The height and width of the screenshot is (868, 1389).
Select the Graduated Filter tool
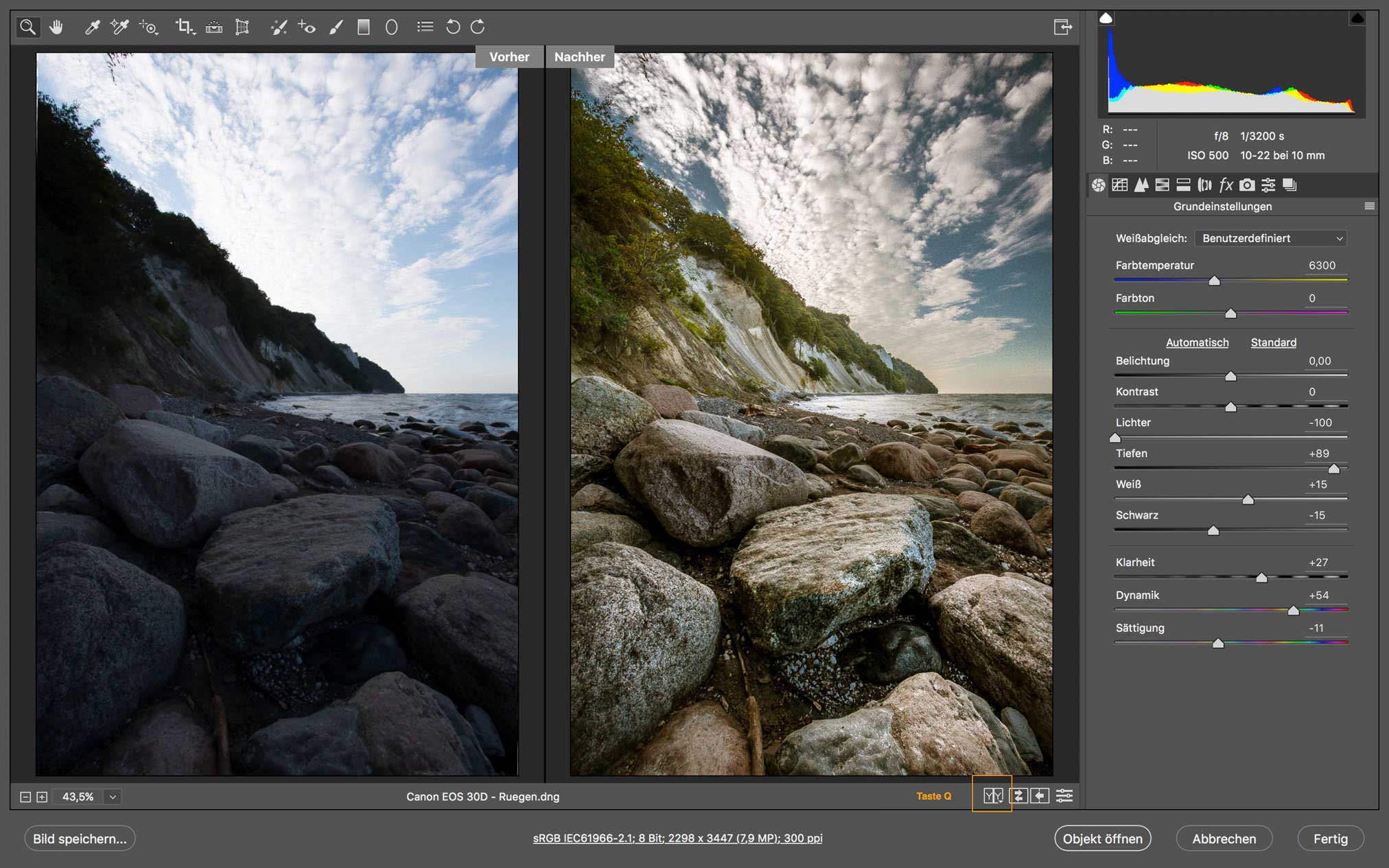click(x=364, y=27)
